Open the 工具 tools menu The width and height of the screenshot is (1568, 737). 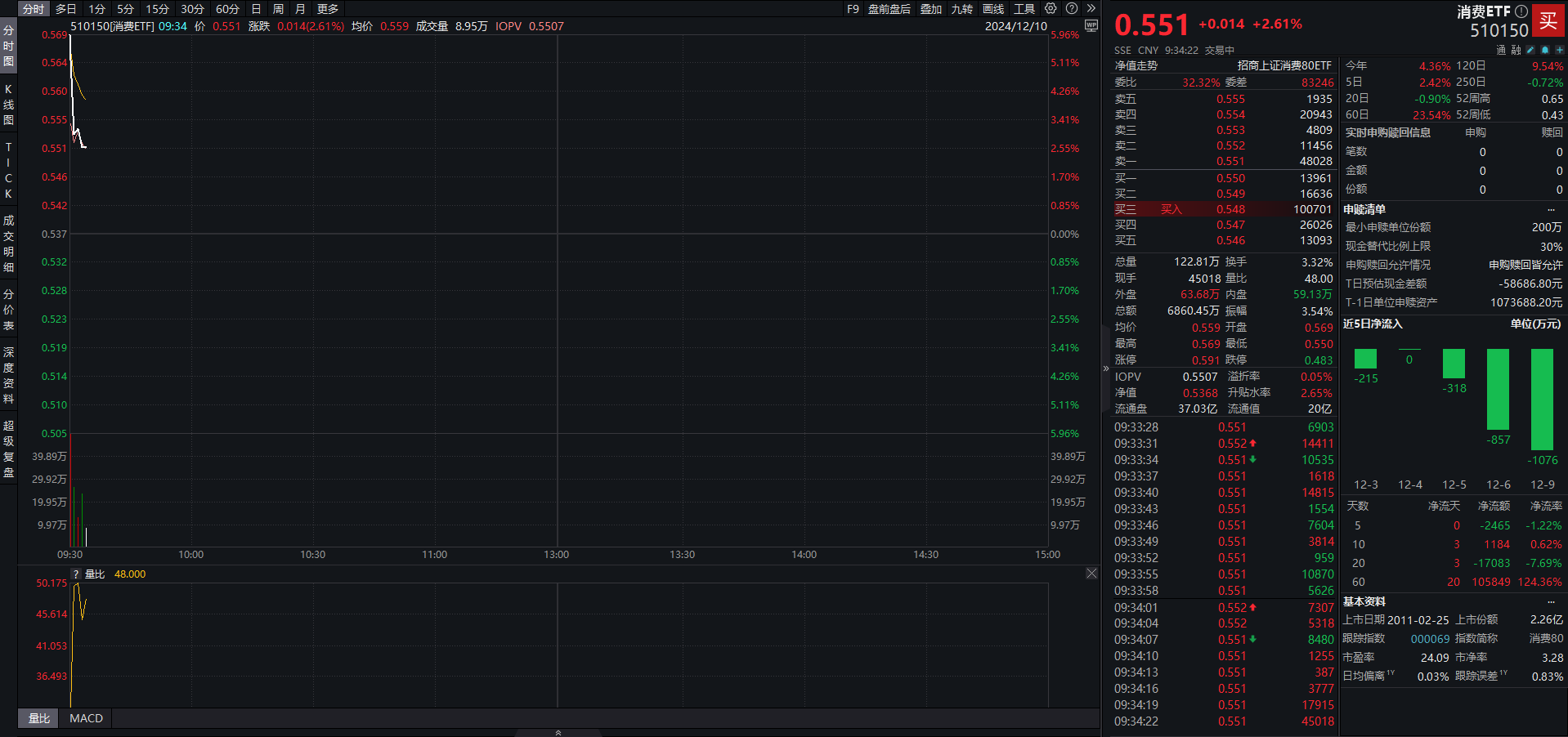coord(1024,9)
